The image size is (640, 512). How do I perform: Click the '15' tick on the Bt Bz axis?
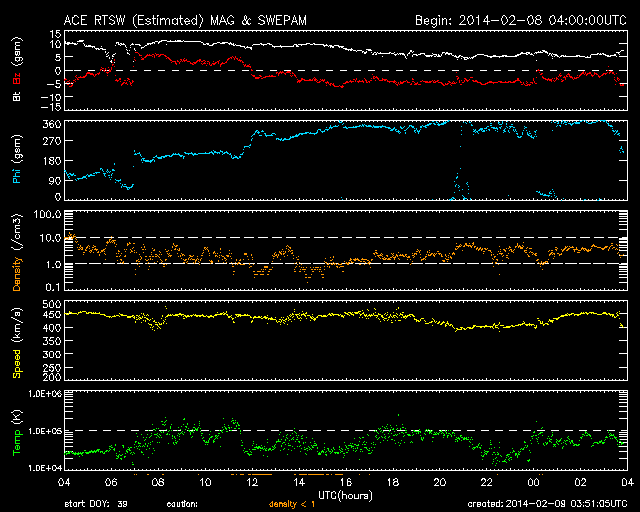(56, 33)
